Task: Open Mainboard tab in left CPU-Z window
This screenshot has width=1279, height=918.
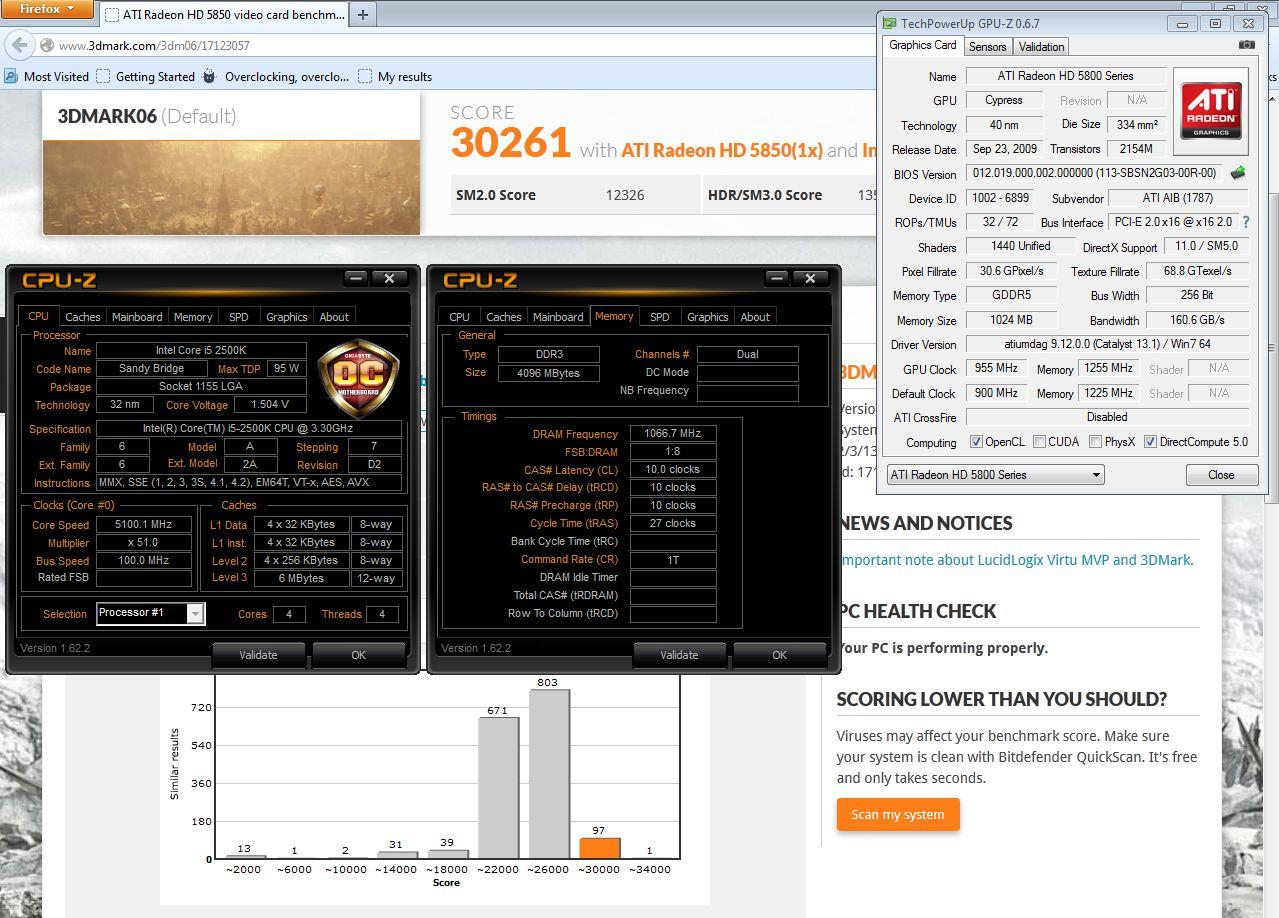Action: (x=137, y=317)
